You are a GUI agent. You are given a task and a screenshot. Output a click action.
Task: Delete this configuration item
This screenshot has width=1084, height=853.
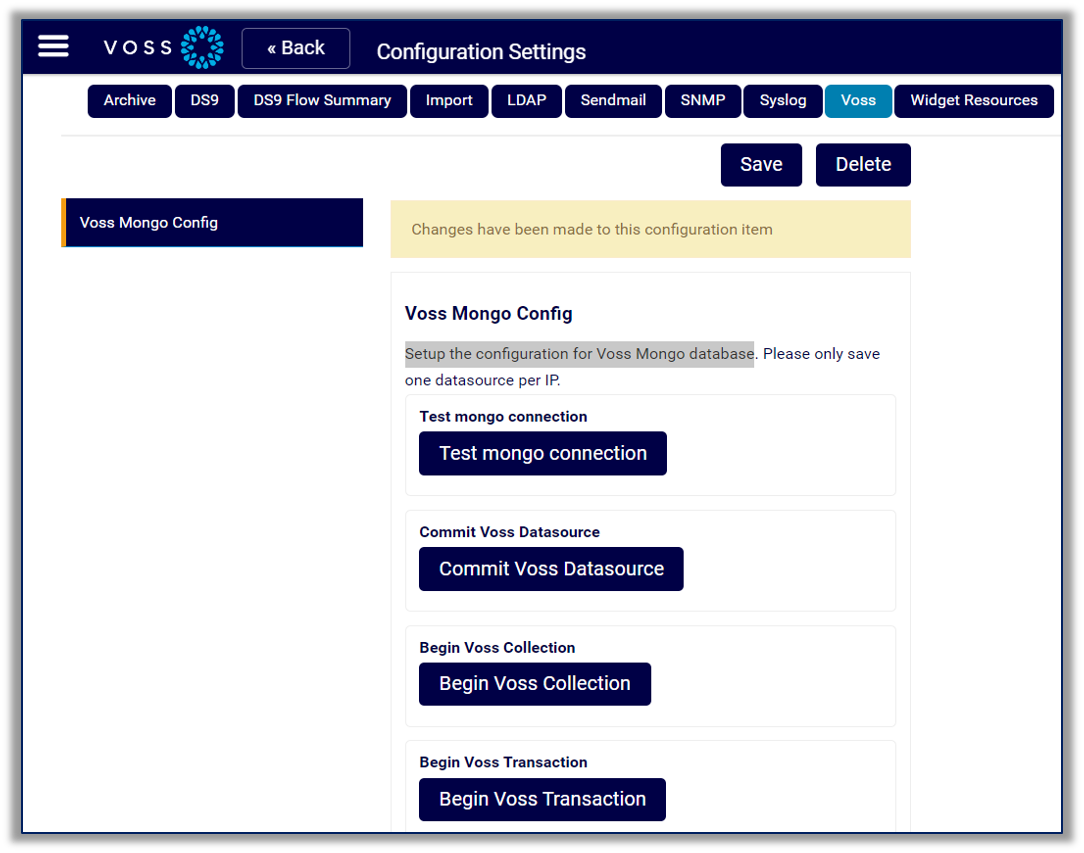(862, 164)
